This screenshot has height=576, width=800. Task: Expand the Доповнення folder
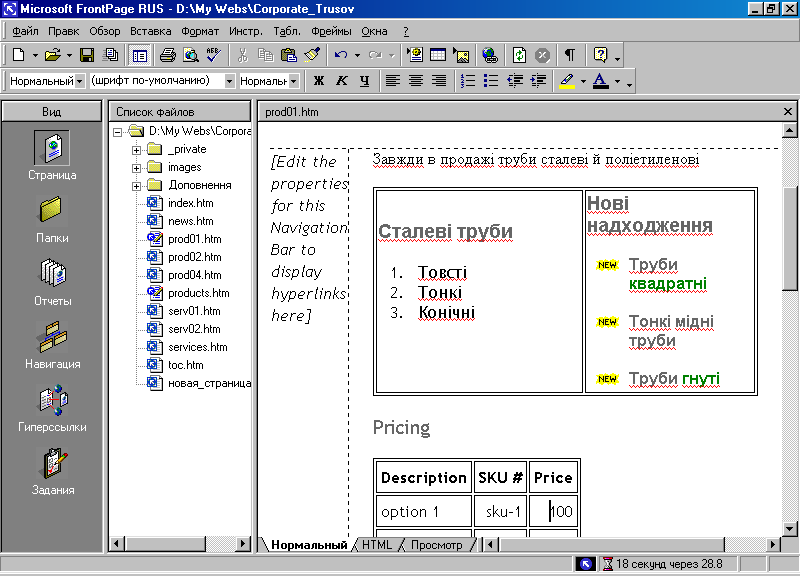coord(136,186)
